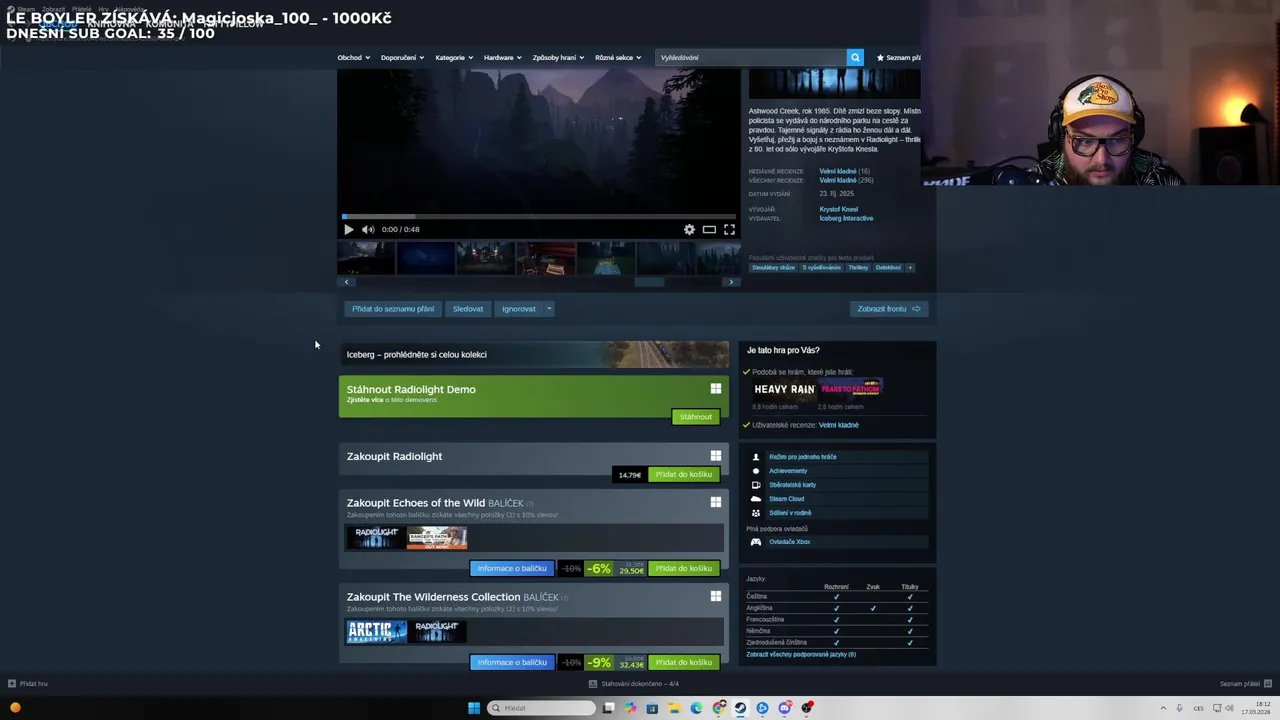Click Stáhnout to download the Radiolight demo
1280x720 pixels.
696,417
